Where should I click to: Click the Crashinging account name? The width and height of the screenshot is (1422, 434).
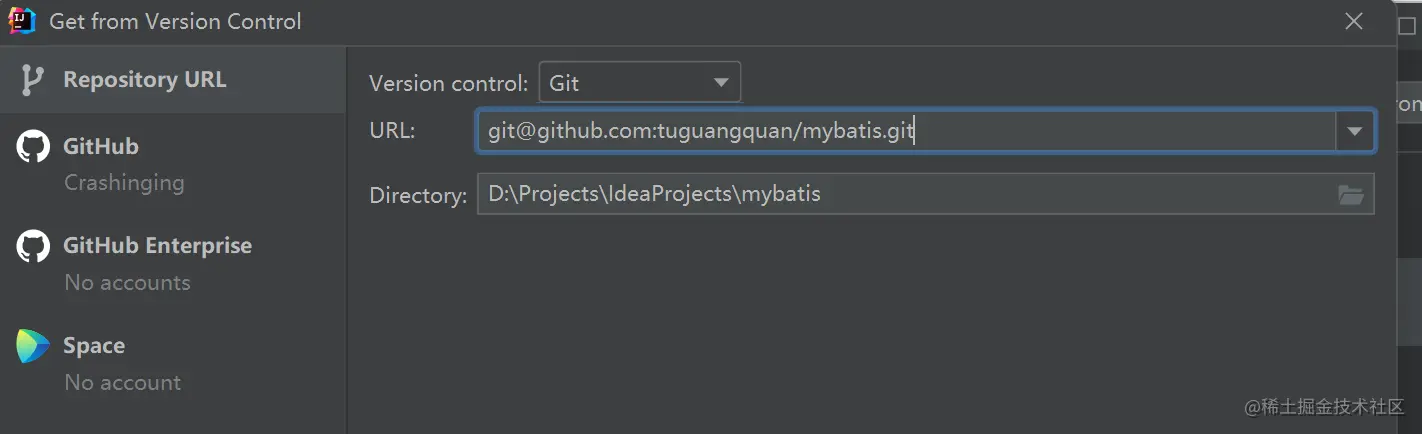(124, 183)
